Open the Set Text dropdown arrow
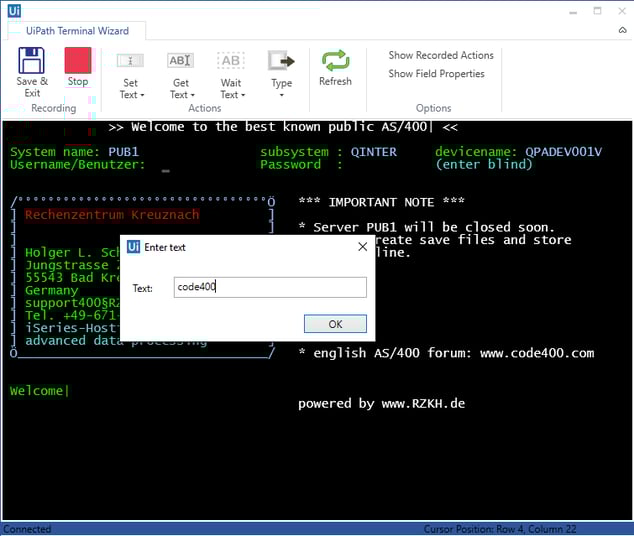This screenshot has width=634, height=536. coord(142,95)
